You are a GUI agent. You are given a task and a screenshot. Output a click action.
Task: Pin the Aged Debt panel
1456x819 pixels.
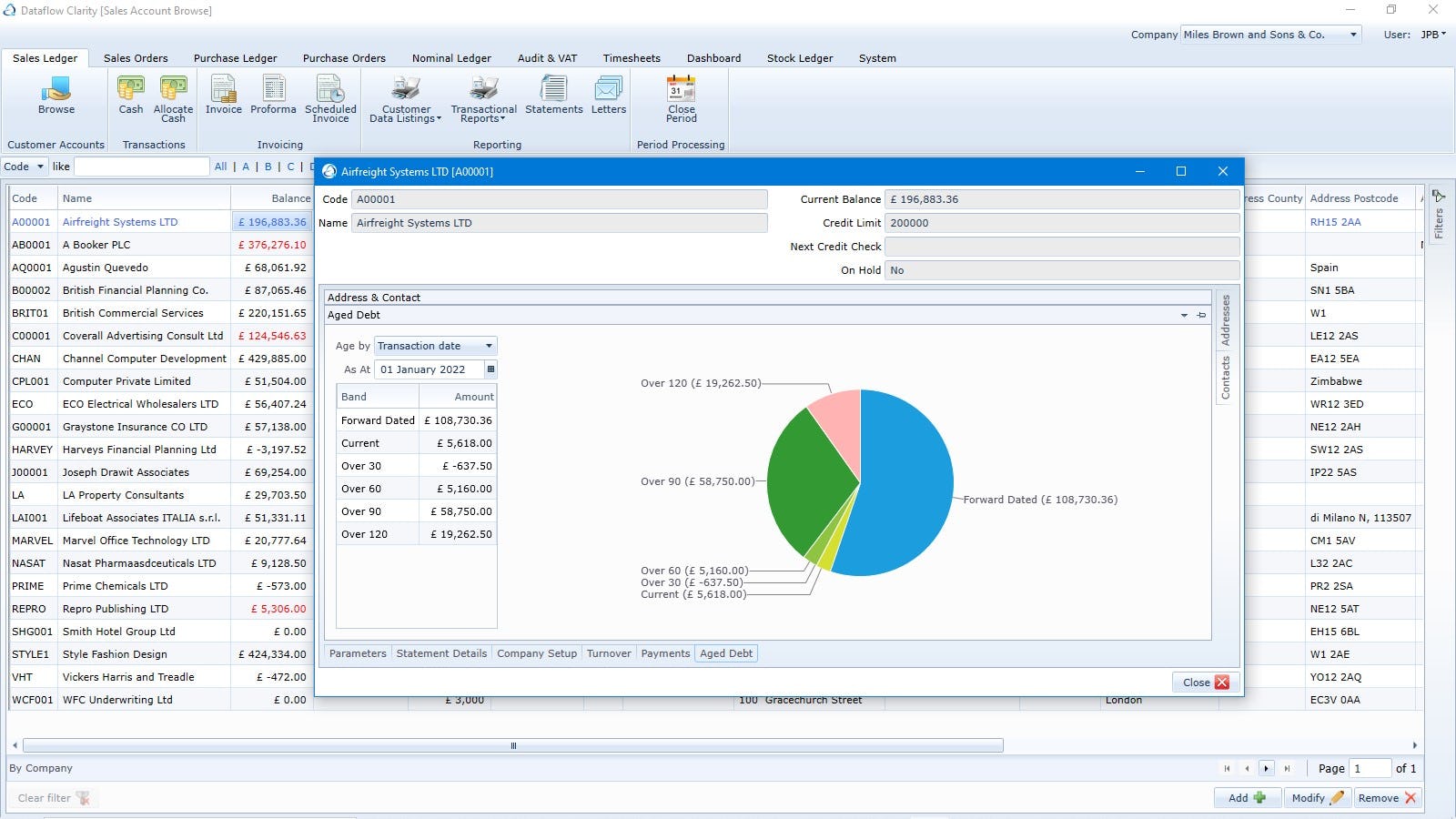[1201, 315]
